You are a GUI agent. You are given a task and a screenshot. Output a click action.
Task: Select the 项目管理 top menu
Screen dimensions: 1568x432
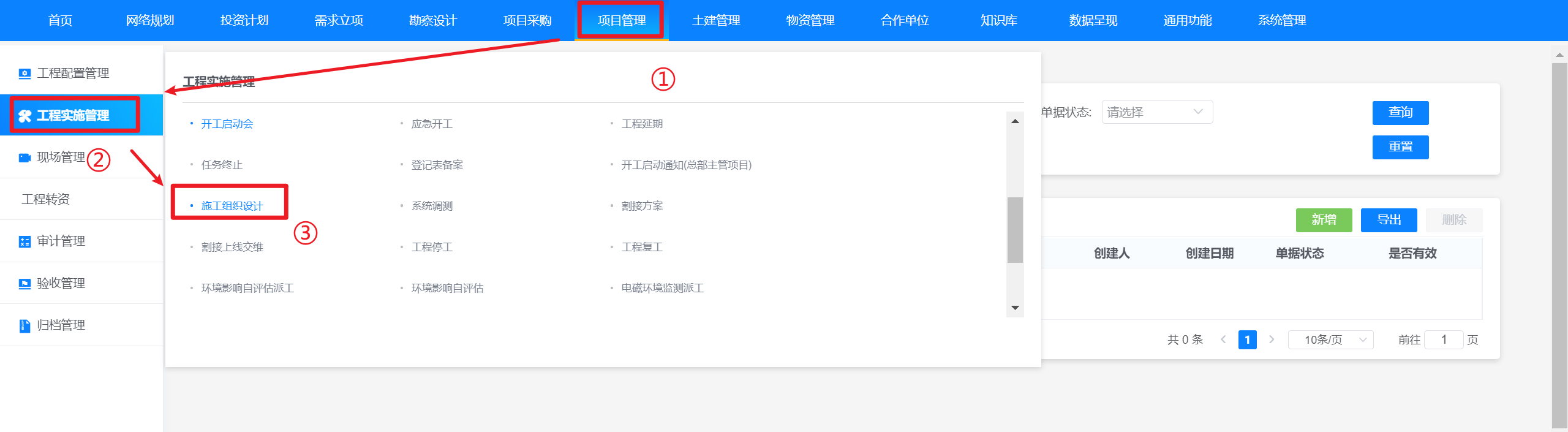tap(622, 20)
